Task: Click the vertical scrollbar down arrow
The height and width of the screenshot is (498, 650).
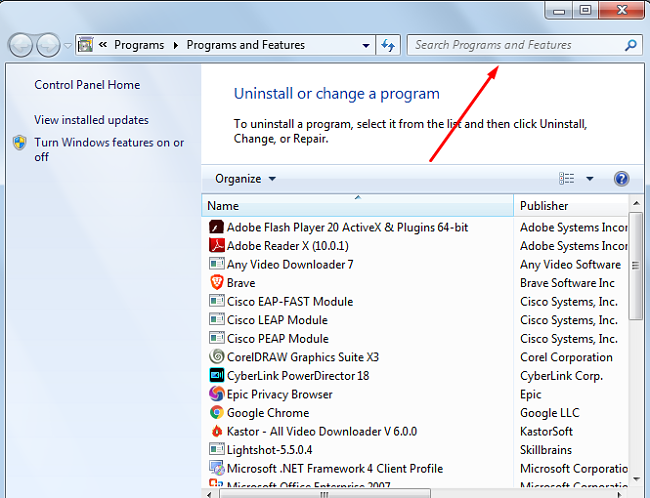Action: (x=636, y=479)
